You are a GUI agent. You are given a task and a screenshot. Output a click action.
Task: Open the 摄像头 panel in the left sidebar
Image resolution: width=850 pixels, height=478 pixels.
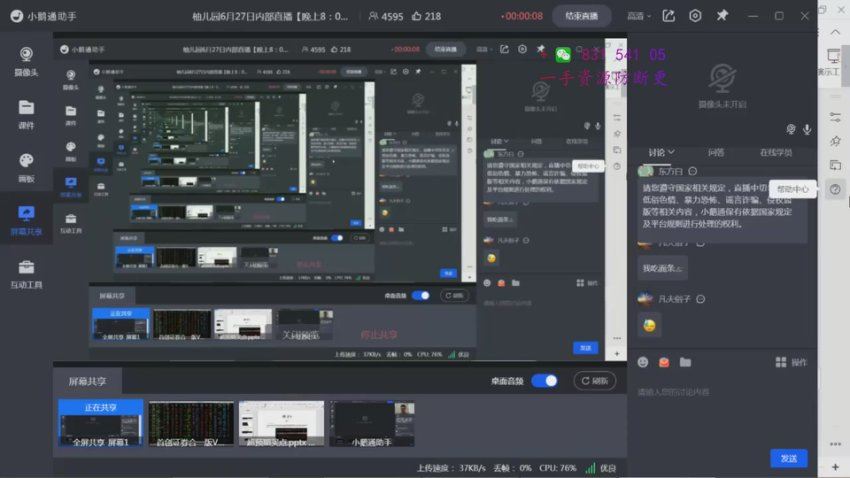(26, 61)
